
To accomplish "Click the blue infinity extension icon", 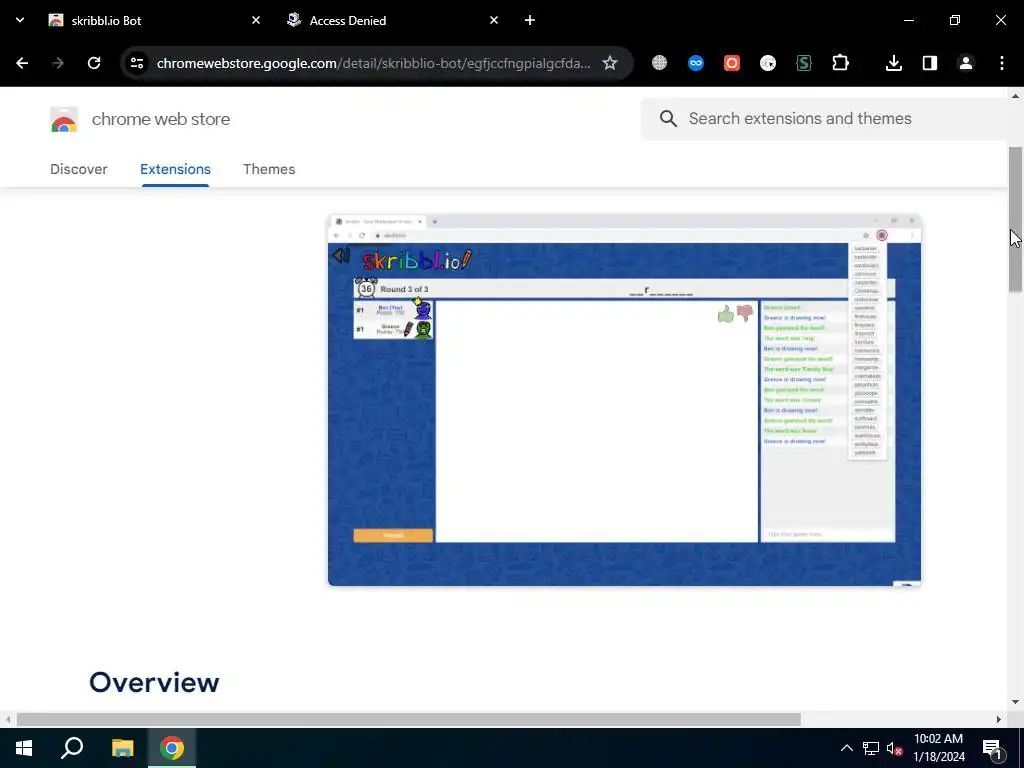I will pyautogui.click(x=696, y=63).
